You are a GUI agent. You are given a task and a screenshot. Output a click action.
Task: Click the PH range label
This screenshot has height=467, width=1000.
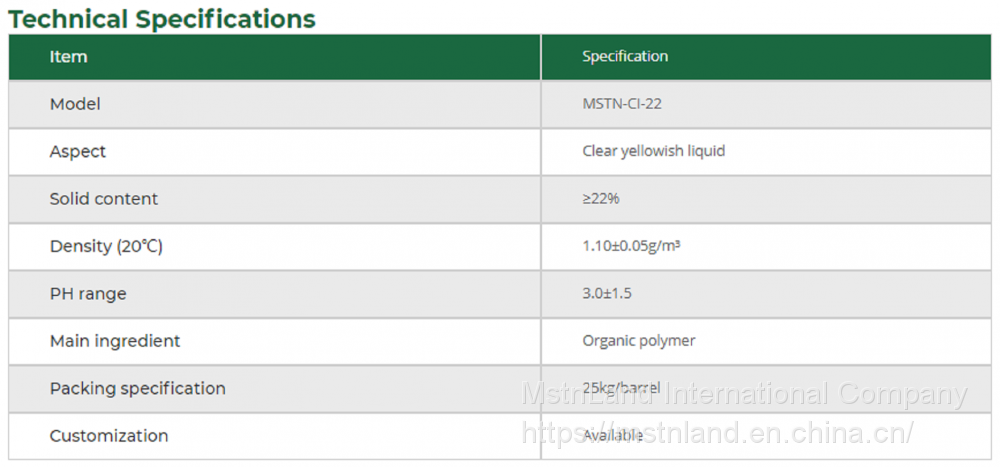pyautogui.click(x=88, y=294)
